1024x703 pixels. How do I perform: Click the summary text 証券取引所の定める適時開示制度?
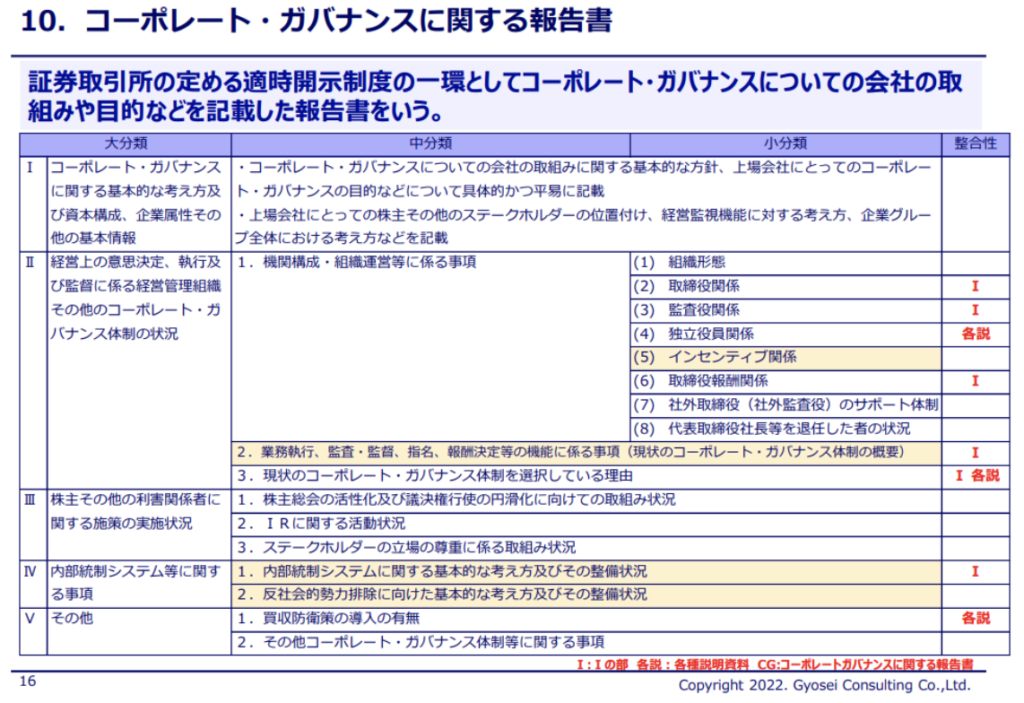pos(495,97)
